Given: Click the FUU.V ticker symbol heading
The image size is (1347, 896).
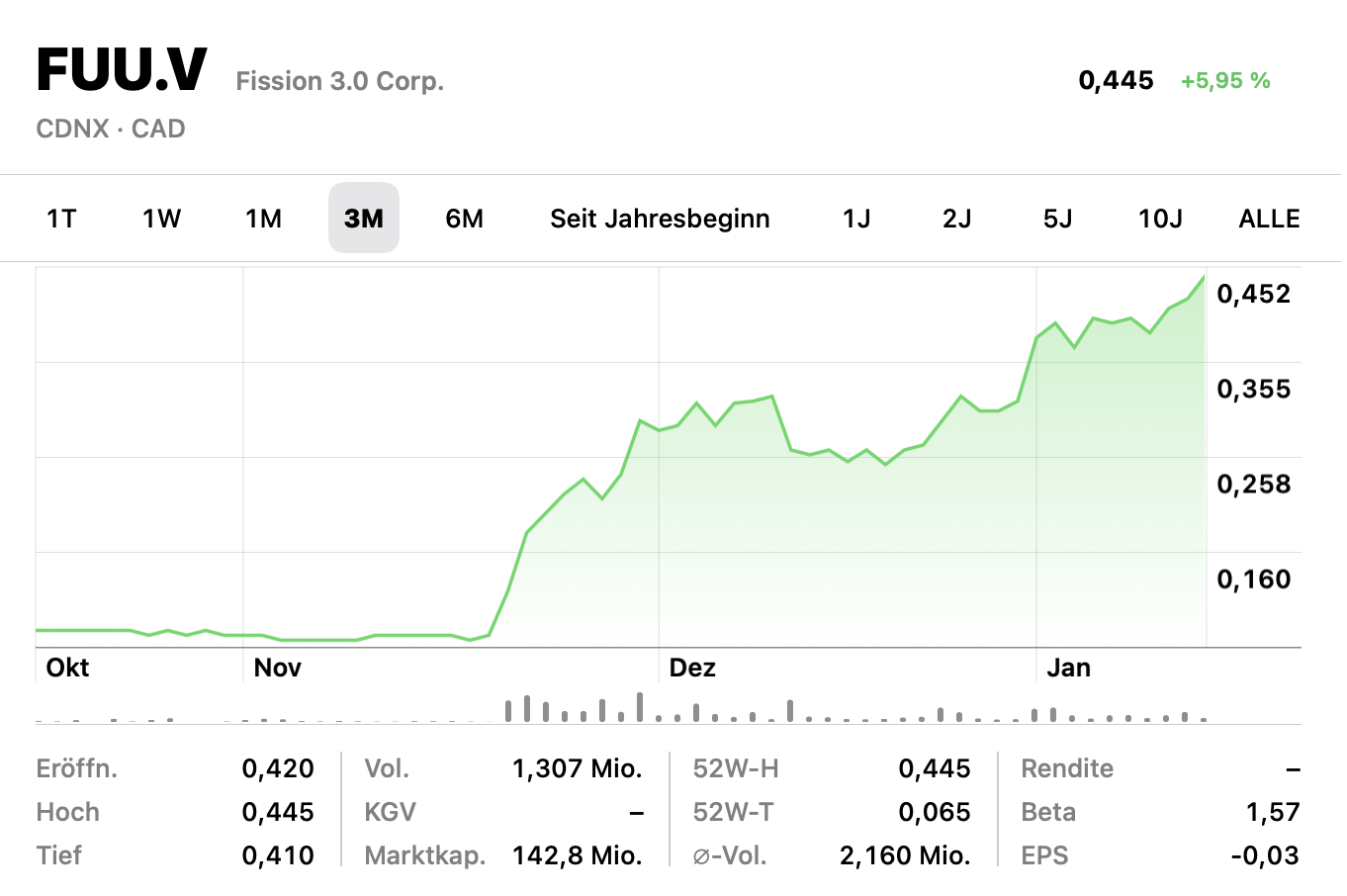Looking at the screenshot, I should (122, 71).
